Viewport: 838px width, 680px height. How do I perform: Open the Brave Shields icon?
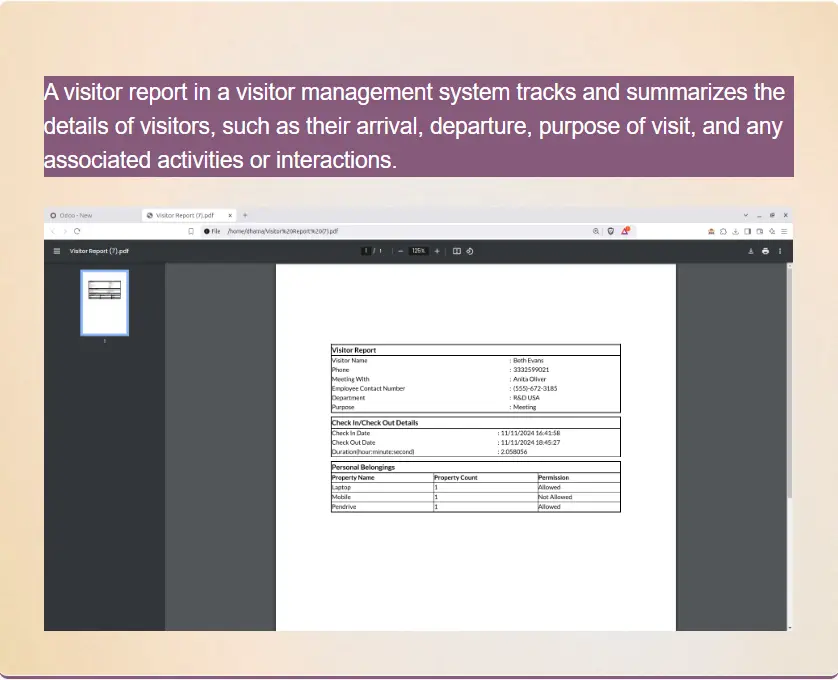(610, 231)
